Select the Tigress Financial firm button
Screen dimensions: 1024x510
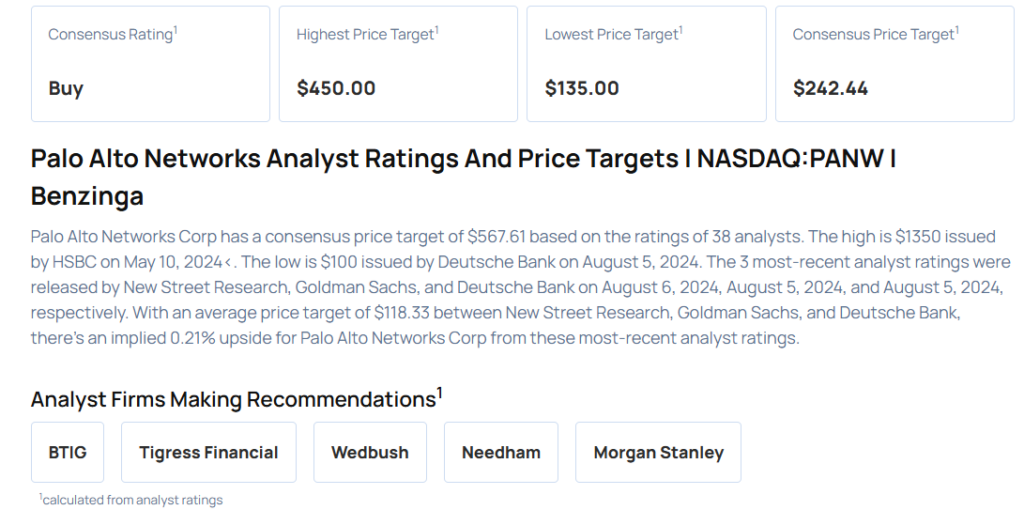point(208,452)
